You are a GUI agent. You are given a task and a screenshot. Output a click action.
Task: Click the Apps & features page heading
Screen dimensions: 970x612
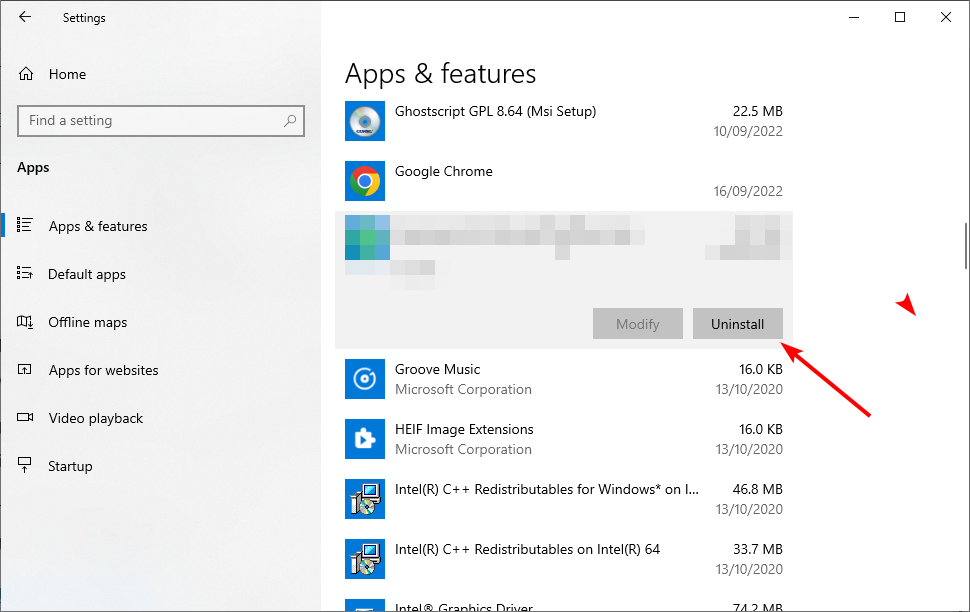(x=440, y=74)
